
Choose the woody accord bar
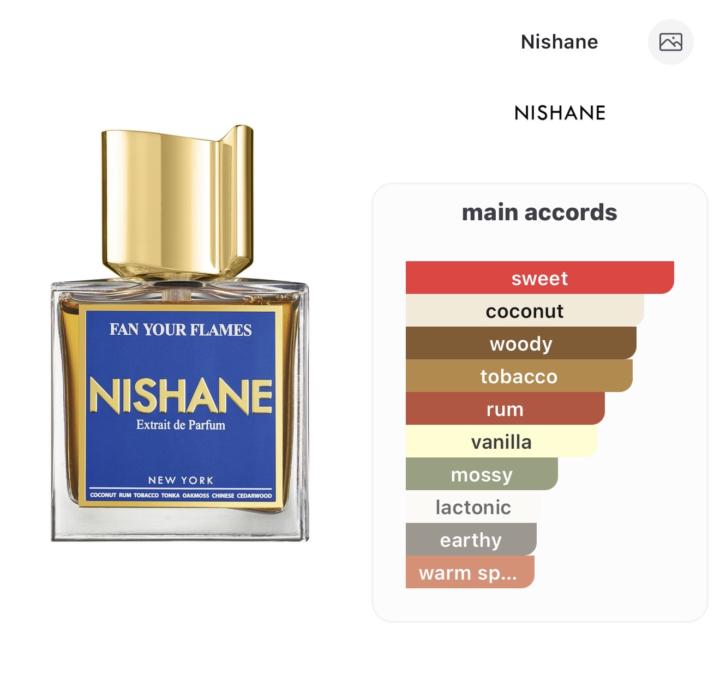click(521, 343)
